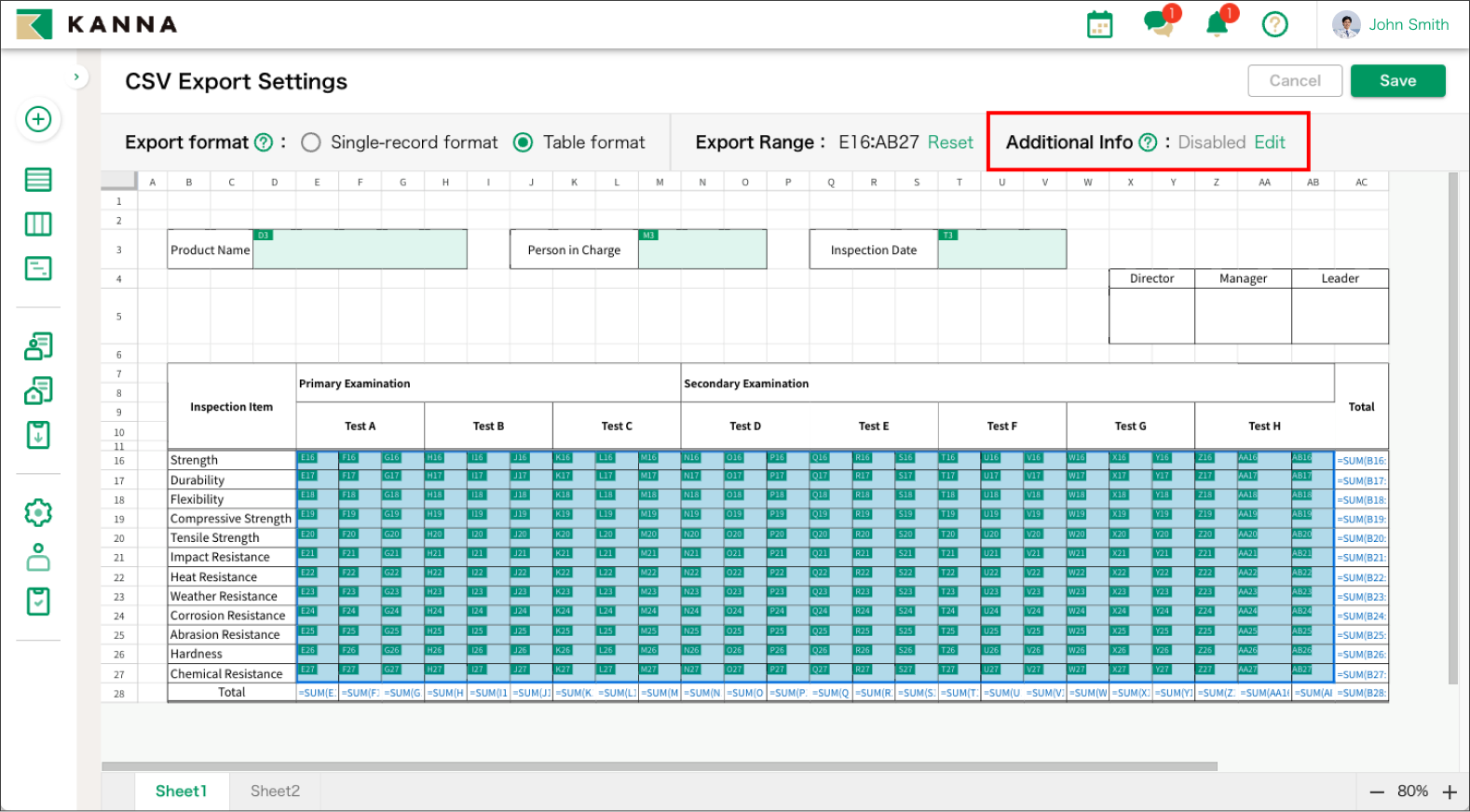The width and height of the screenshot is (1470, 812).
Task: Click the Additional Info help icon
Action: [x=1148, y=142]
